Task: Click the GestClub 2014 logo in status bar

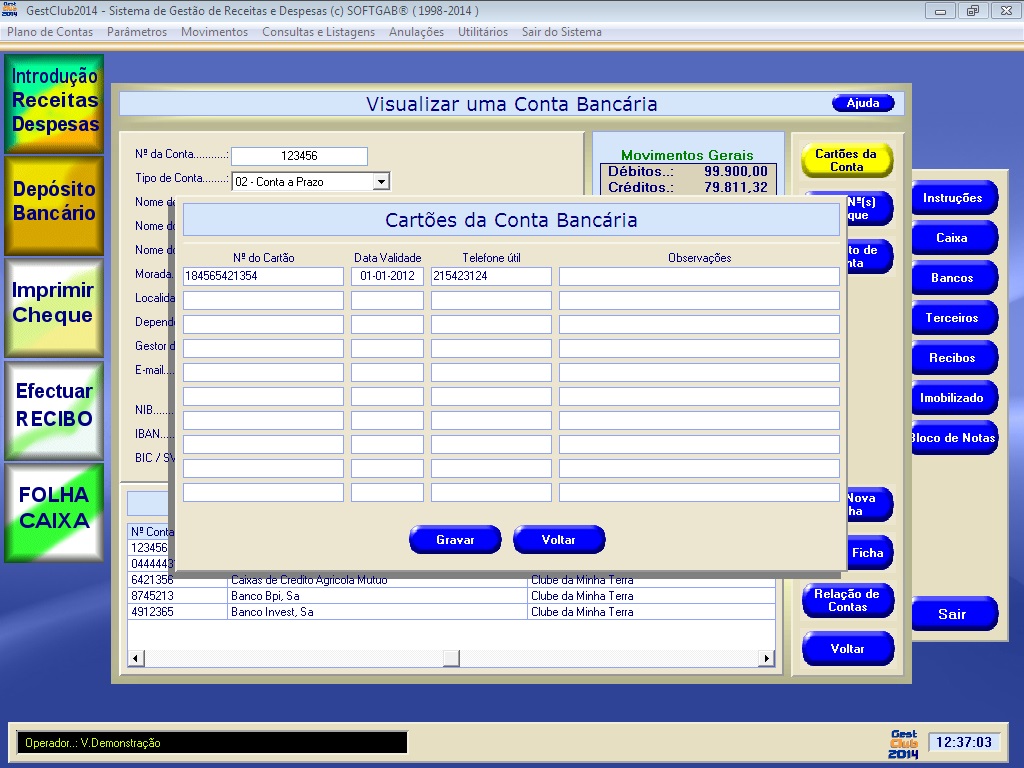Action: point(902,743)
